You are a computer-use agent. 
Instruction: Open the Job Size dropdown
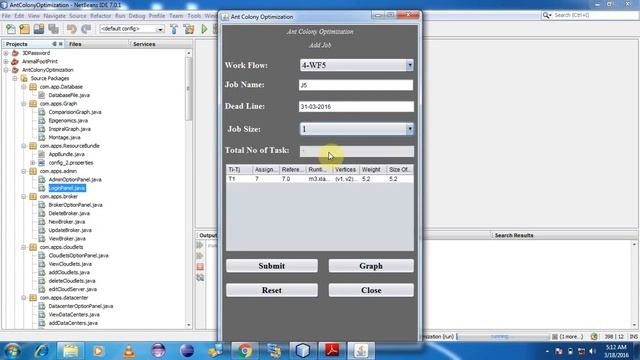(x=409, y=129)
